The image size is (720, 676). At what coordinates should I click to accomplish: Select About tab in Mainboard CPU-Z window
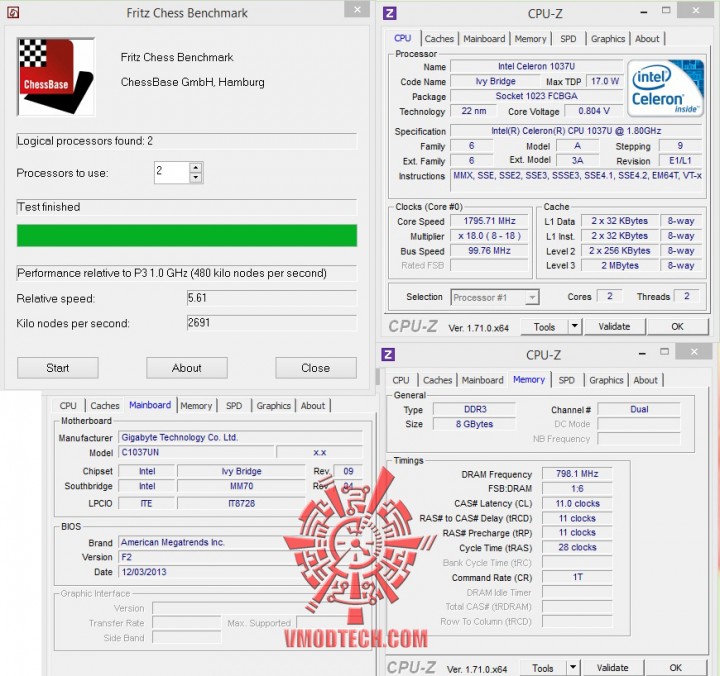[313, 406]
